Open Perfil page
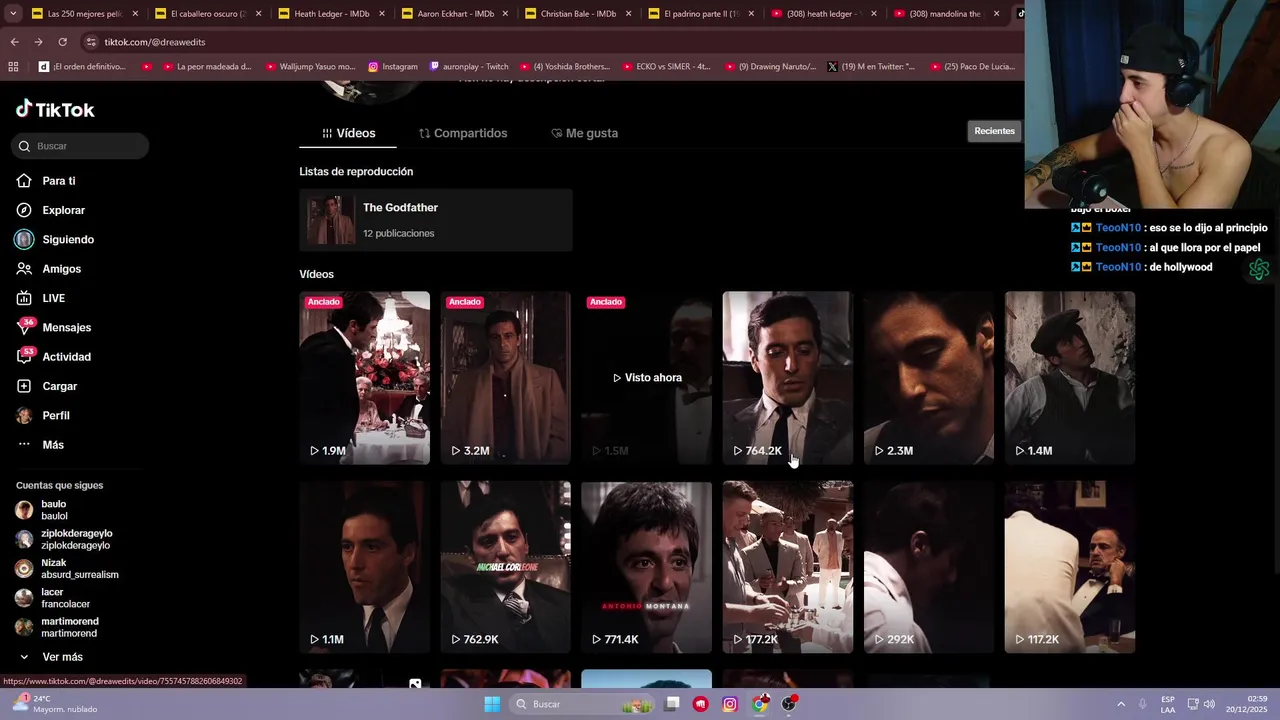This screenshot has width=1280, height=720. pyautogui.click(x=55, y=415)
